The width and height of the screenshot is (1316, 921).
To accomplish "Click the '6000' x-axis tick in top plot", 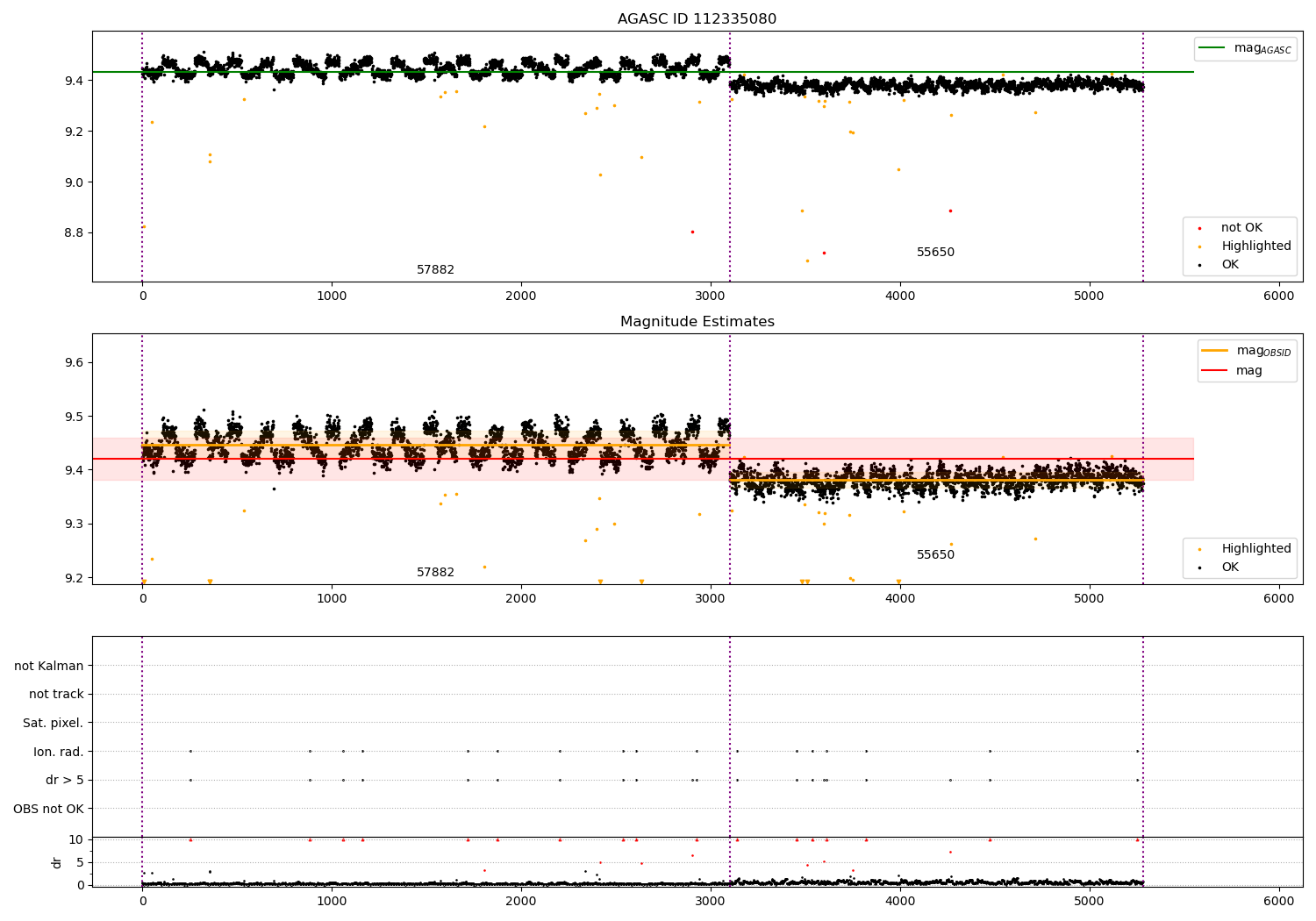I will tap(1278, 296).
